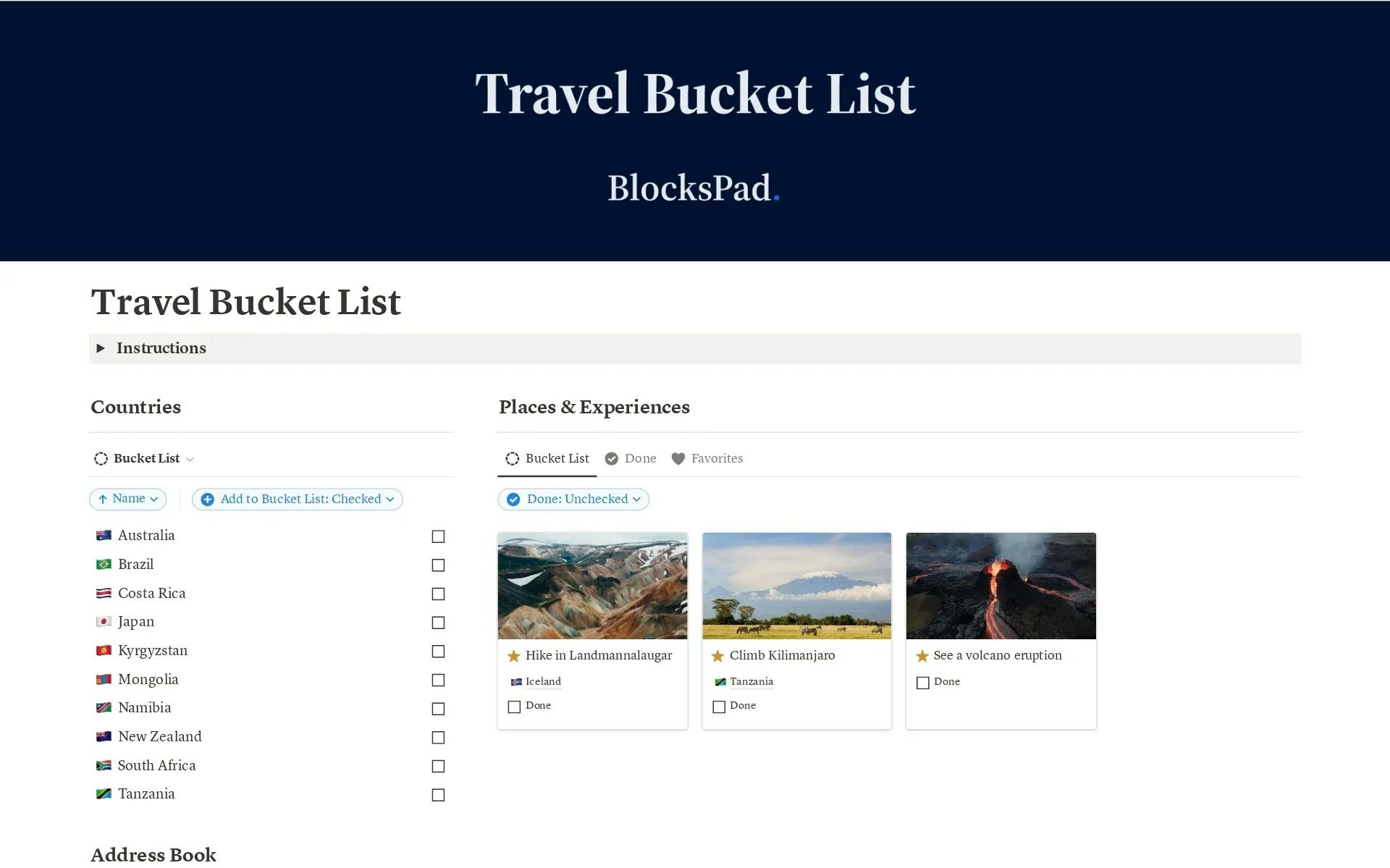Image resolution: width=1390 pixels, height=868 pixels.
Task: Expand the Instructions toggle
Action: 101,348
